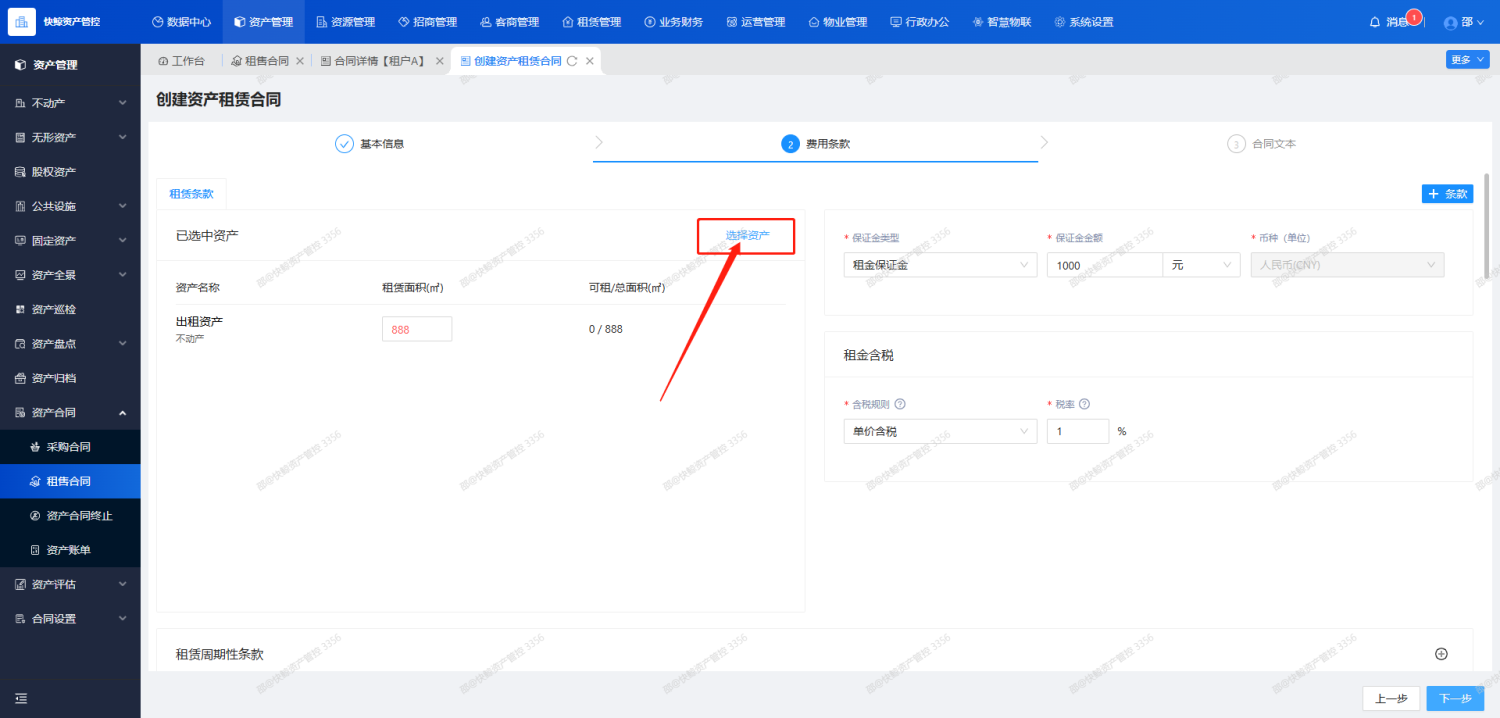Close the 创建资产租赁合同 tab
1500x718 pixels.
(590, 61)
